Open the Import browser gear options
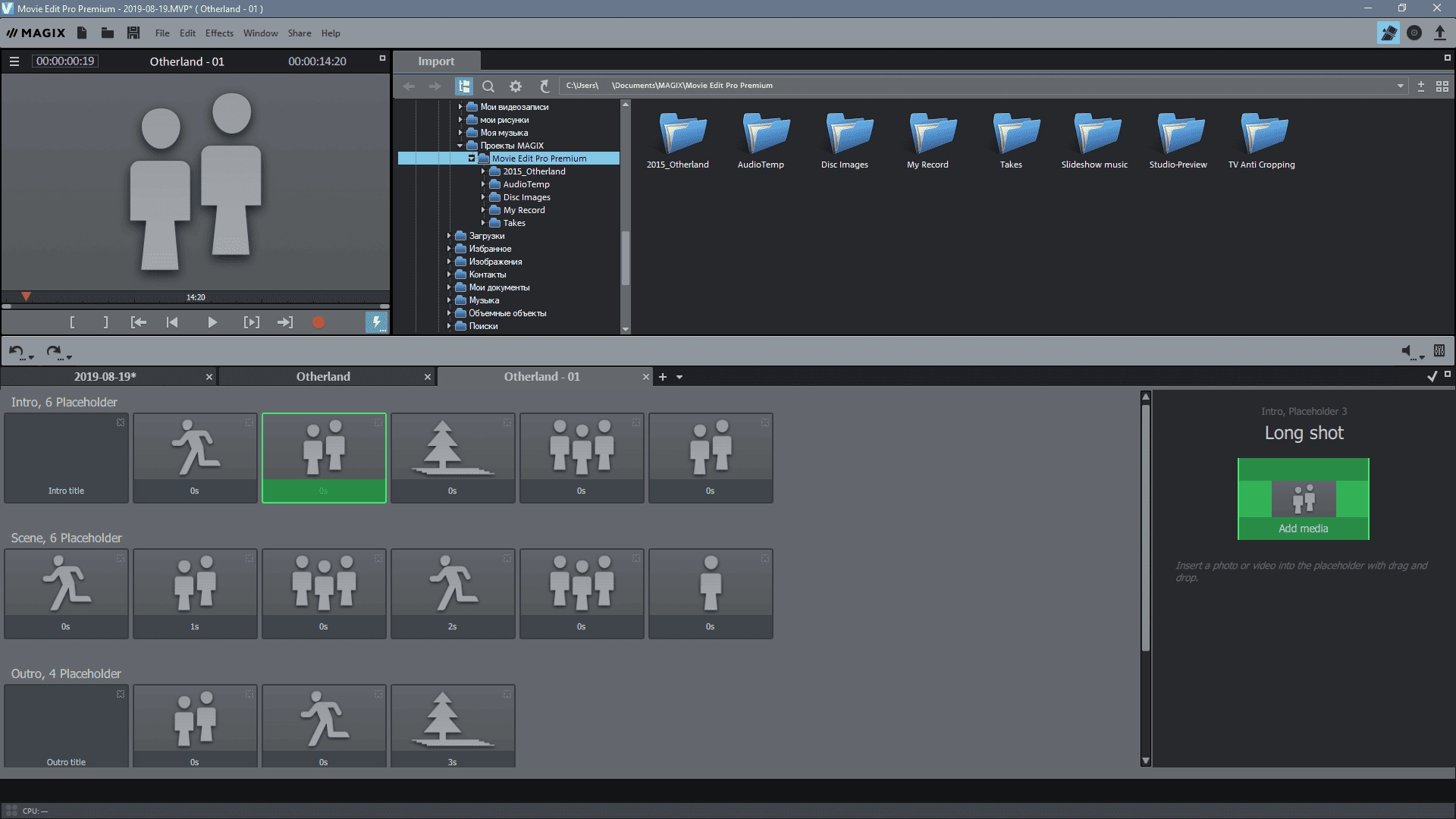This screenshot has height=819, width=1456. [x=516, y=86]
